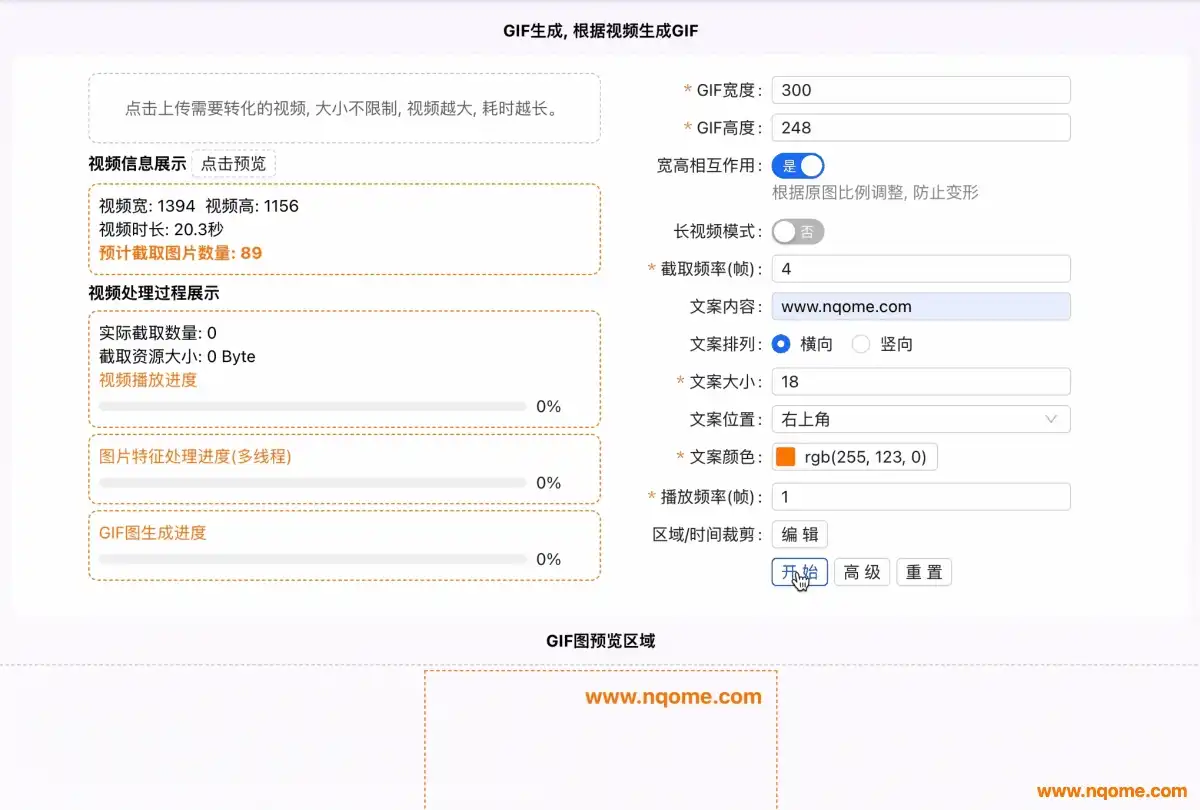Select the 横向 horizontal text layout option
The image size is (1200, 810).
tap(781, 344)
